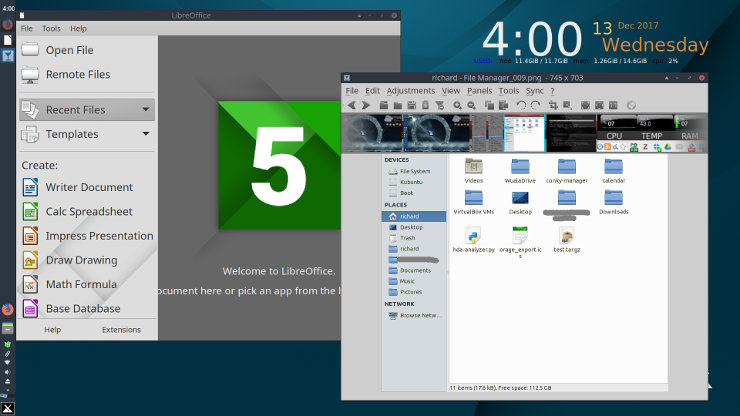The width and height of the screenshot is (740, 416).
Task: Click Open File in LibreOffice Start Center
Action: point(58,50)
